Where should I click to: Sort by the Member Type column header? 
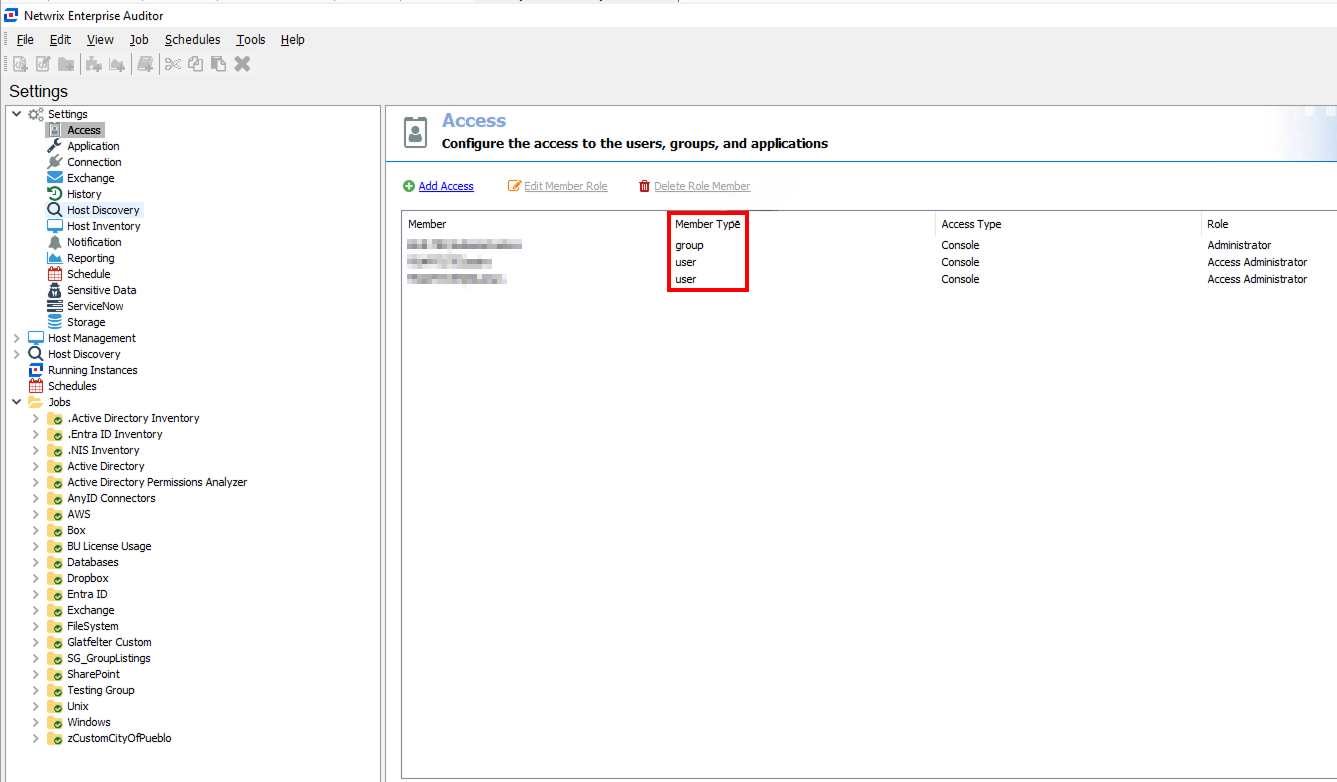[707, 224]
